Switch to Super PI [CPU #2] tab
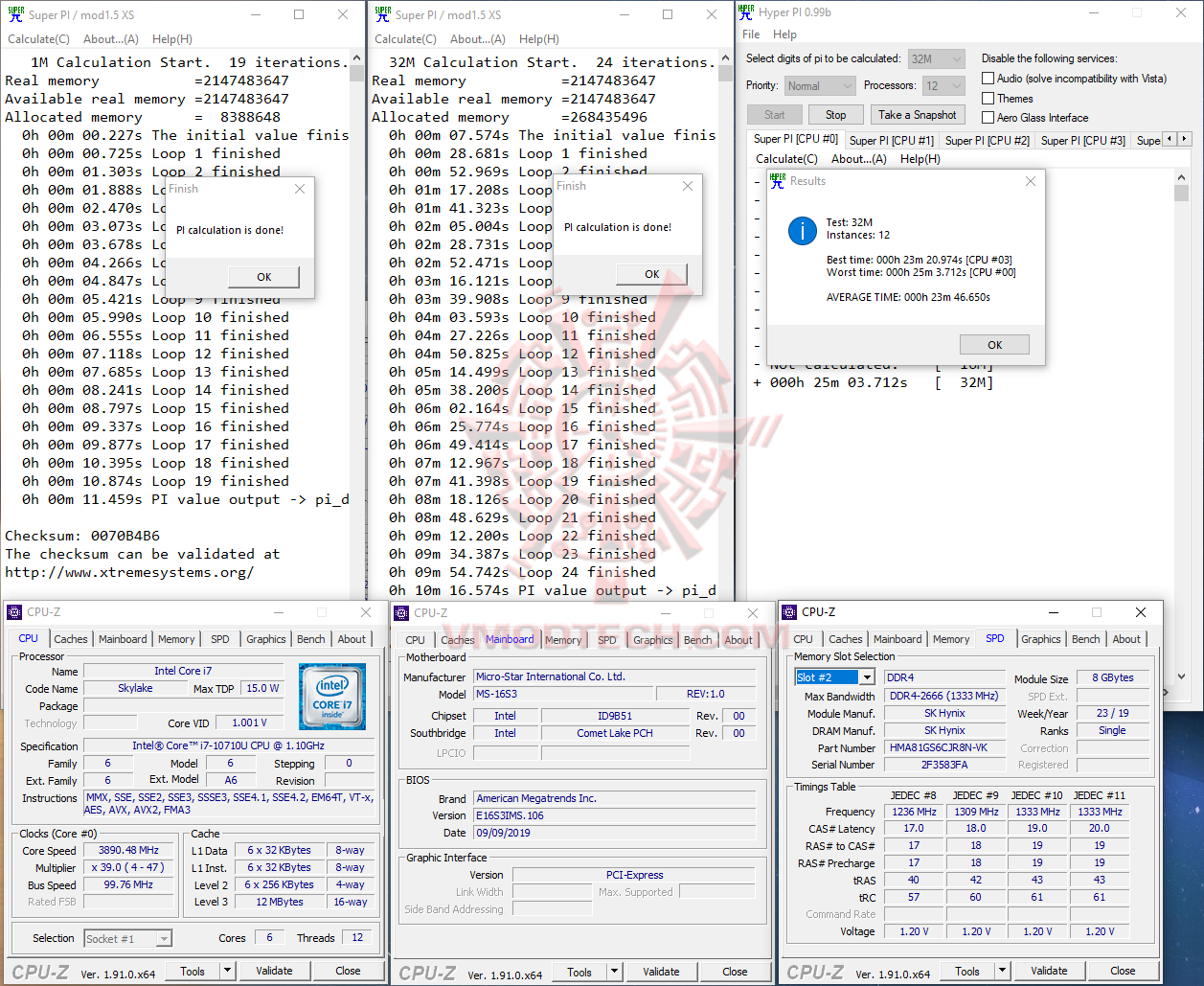Image resolution: width=1204 pixels, height=986 pixels. [987, 140]
